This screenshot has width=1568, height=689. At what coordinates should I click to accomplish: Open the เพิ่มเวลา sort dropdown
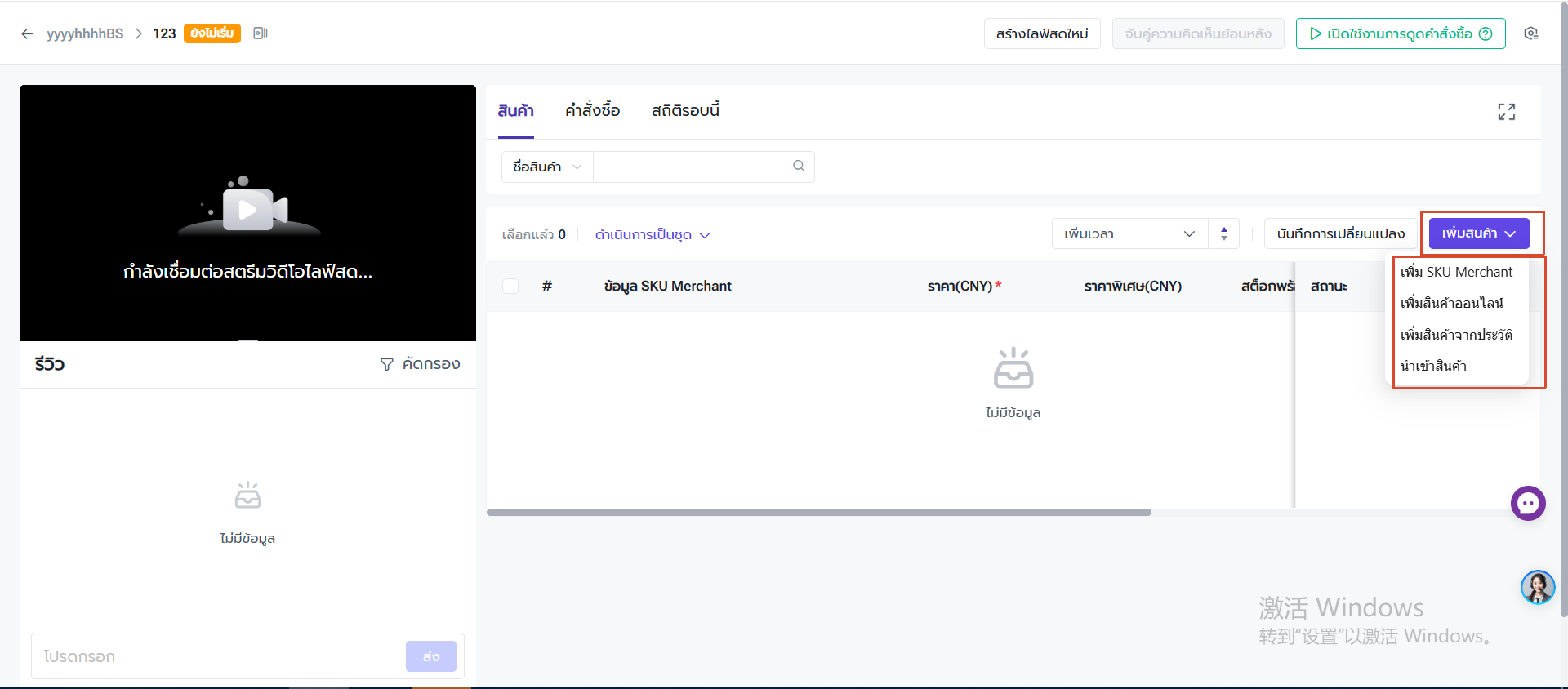[x=1129, y=234]
